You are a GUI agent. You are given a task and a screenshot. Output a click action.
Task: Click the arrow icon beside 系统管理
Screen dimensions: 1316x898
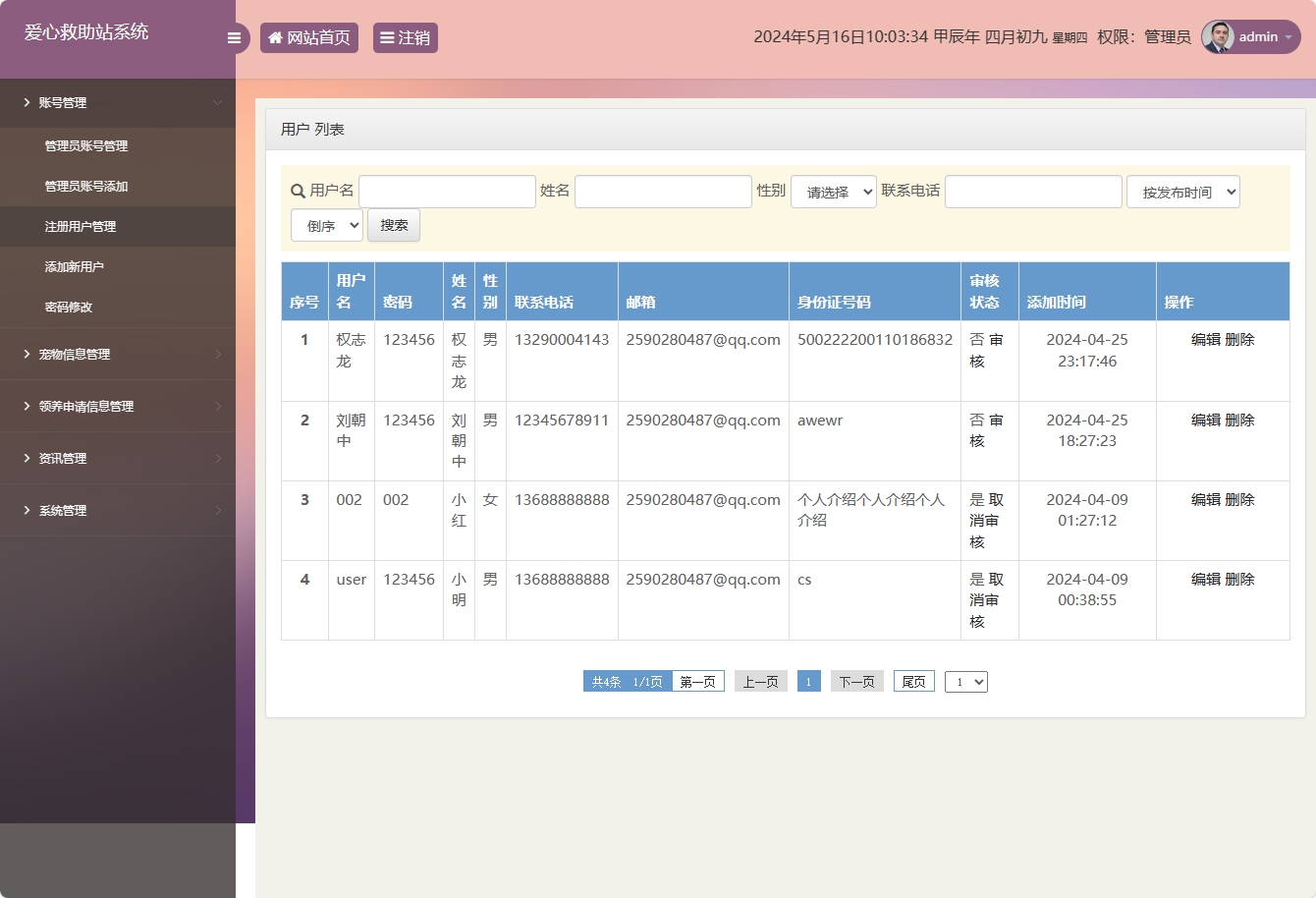(25, 510)
